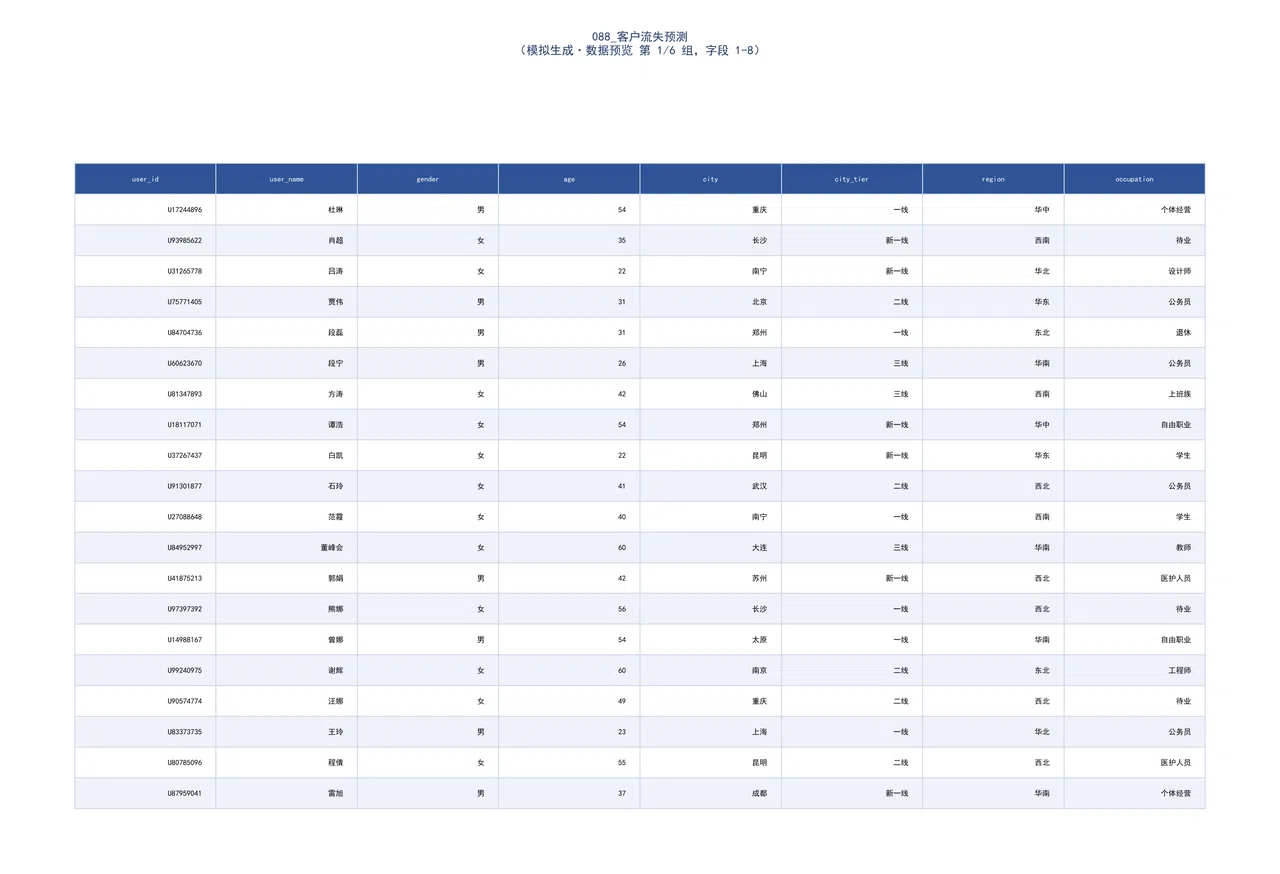Select the 退休 occupation cell
The width and height of the screenshot is (1280, 874).
coord(1135,333)
